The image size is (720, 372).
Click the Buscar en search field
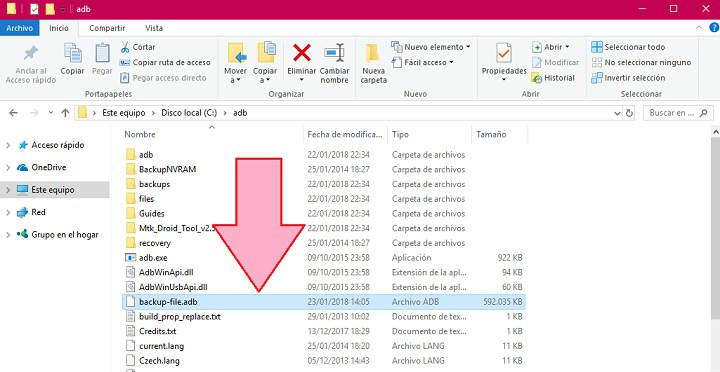[x=678, y=113]
